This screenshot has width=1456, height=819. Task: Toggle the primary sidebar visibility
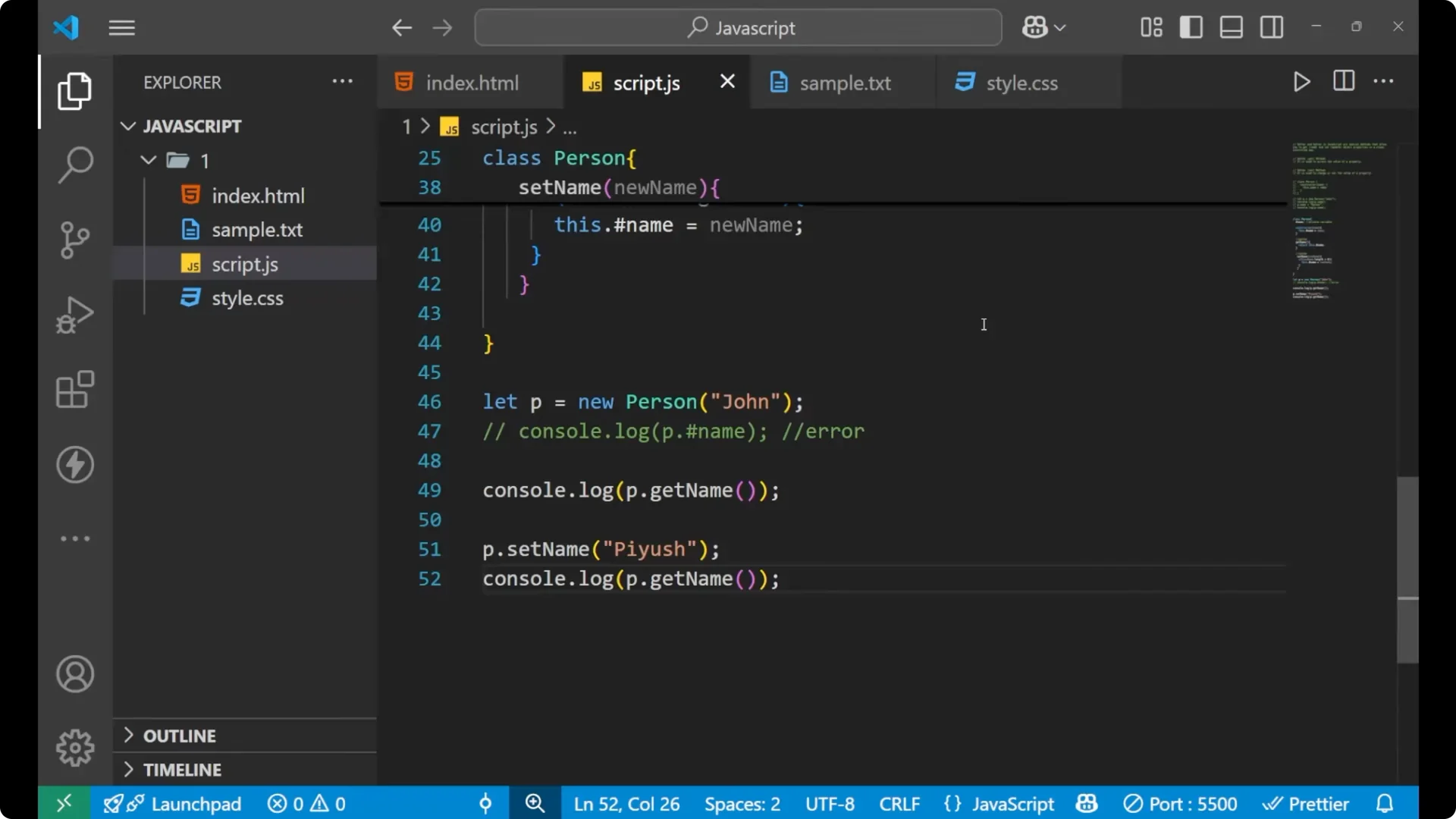(1191, 27)
